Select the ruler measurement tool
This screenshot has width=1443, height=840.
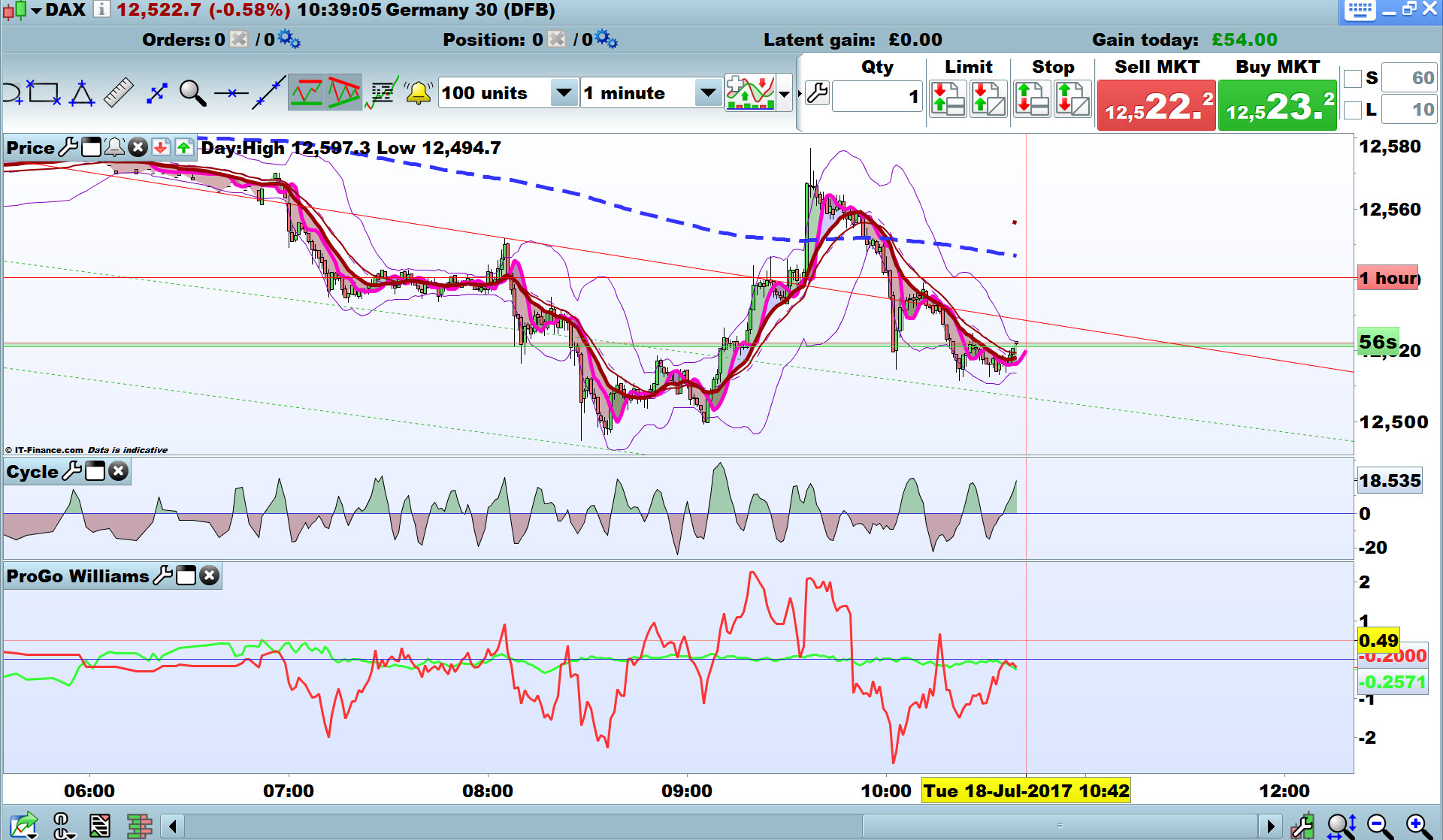(x=118, y=93)
